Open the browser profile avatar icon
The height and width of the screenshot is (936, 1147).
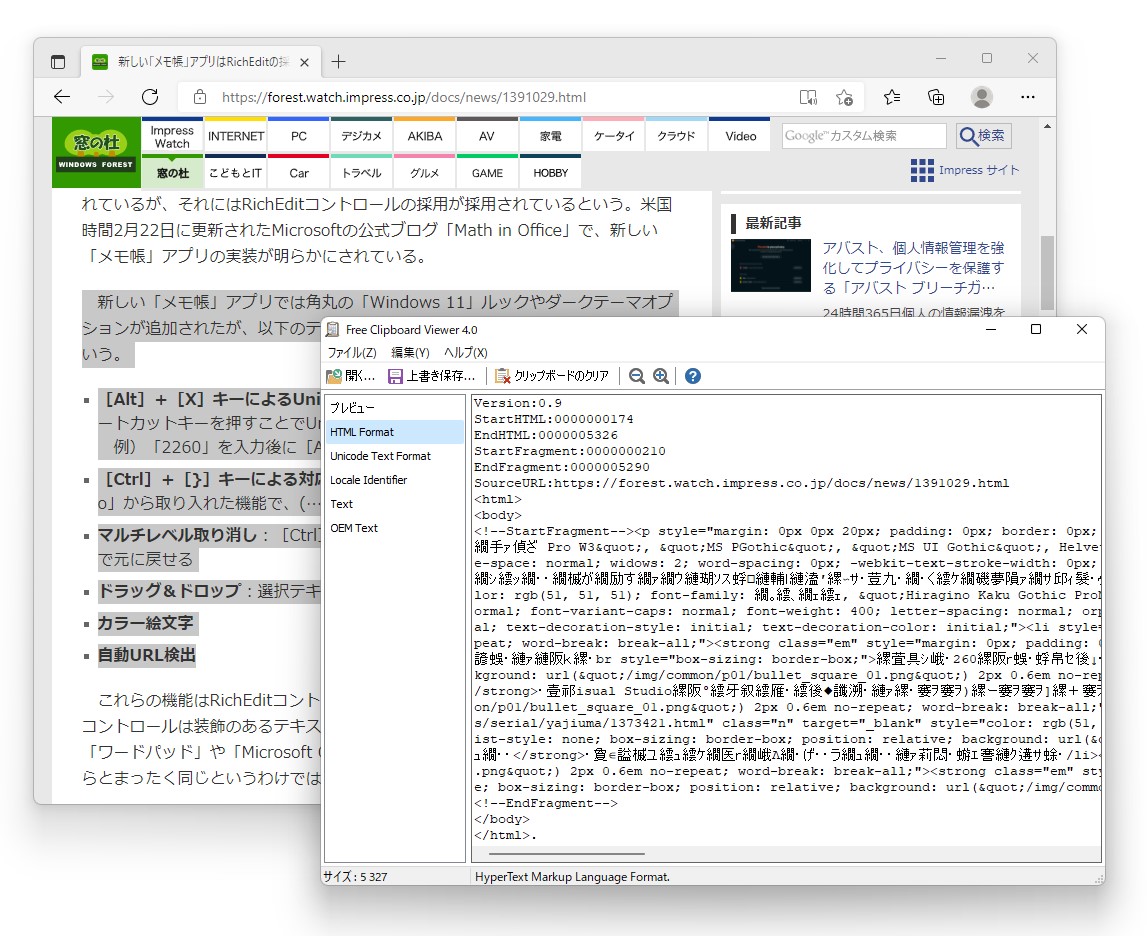pos(981,97)
